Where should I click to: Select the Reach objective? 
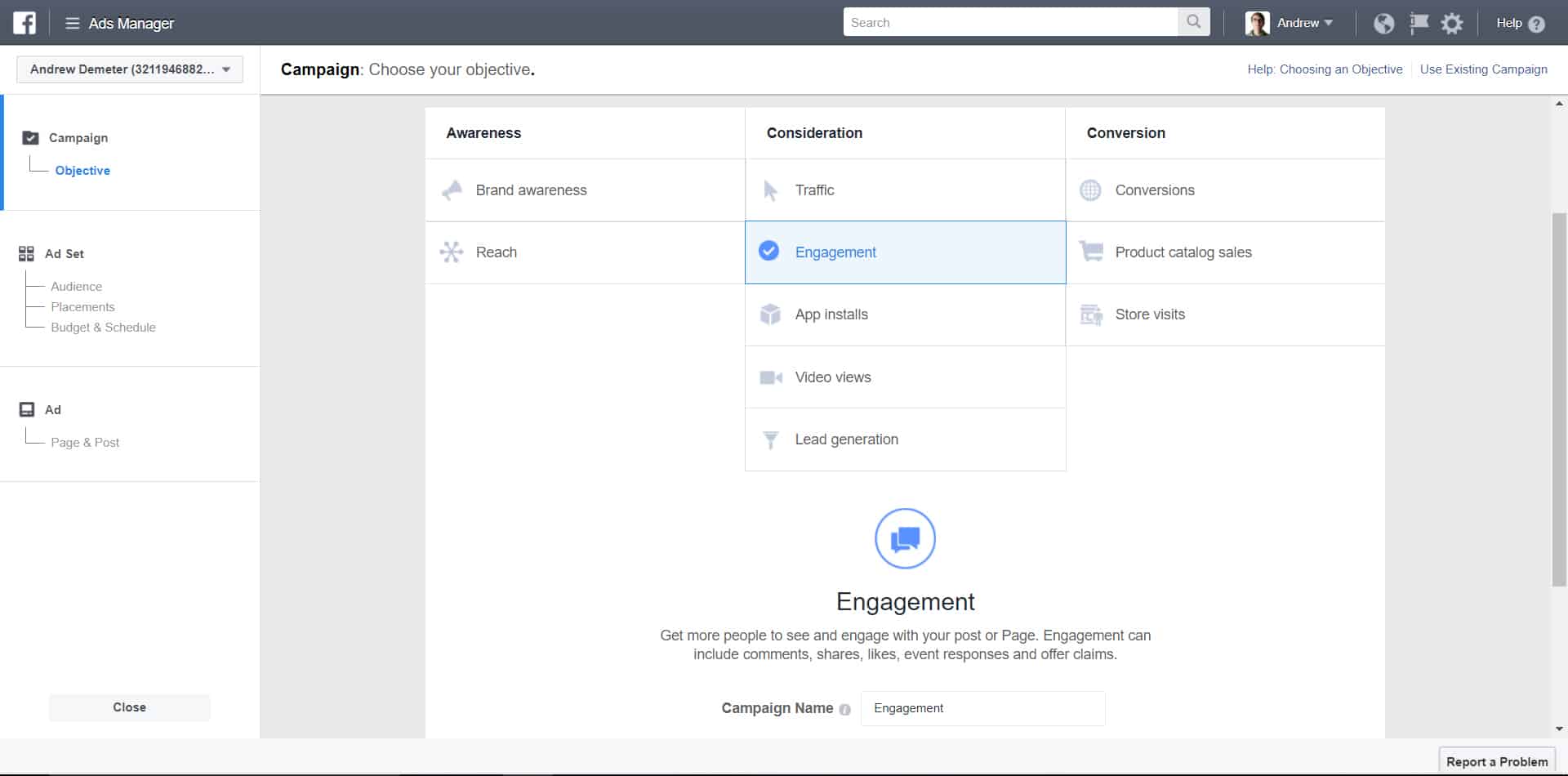[x=585, y=252]
